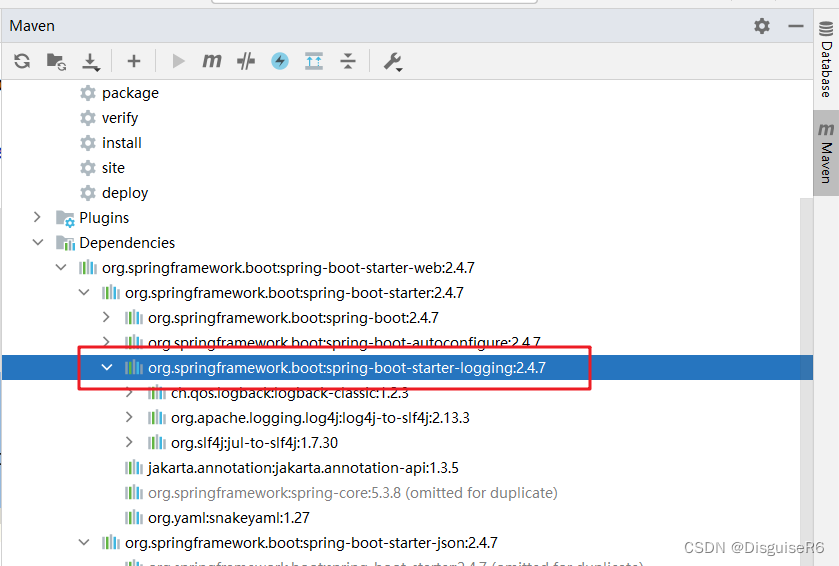The height and width of the screenshot is (566, 839).
Task: Click gear icon beside install
Action: (x=88, y=143)
